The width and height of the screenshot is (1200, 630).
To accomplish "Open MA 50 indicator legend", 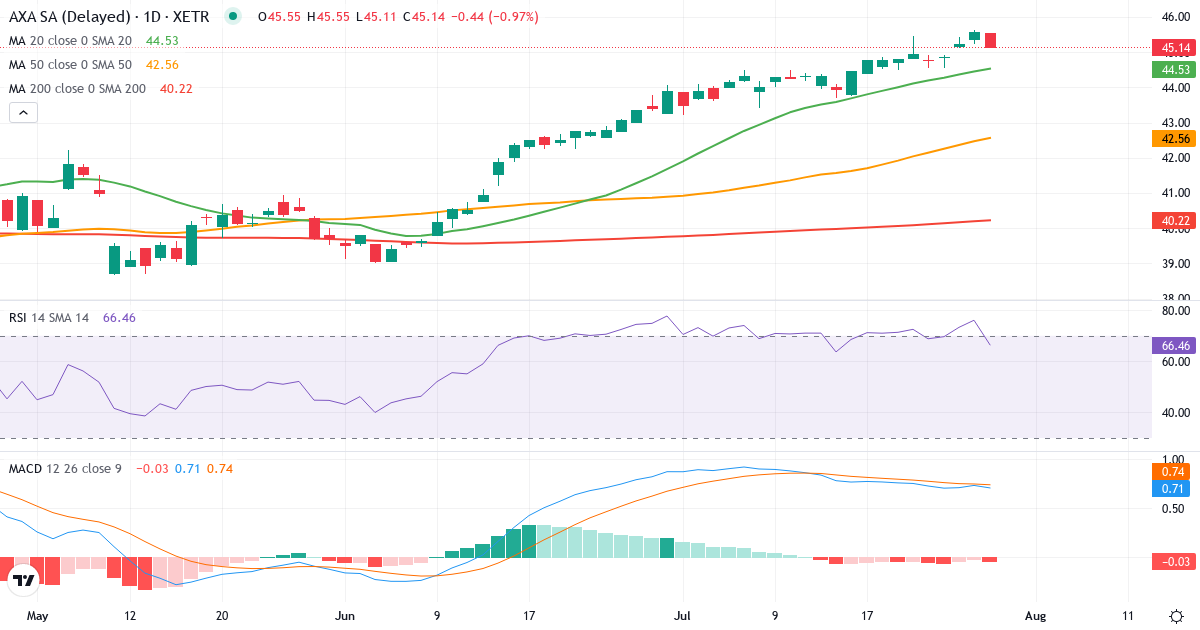I will pyautogui.click(x=70, y=64).
